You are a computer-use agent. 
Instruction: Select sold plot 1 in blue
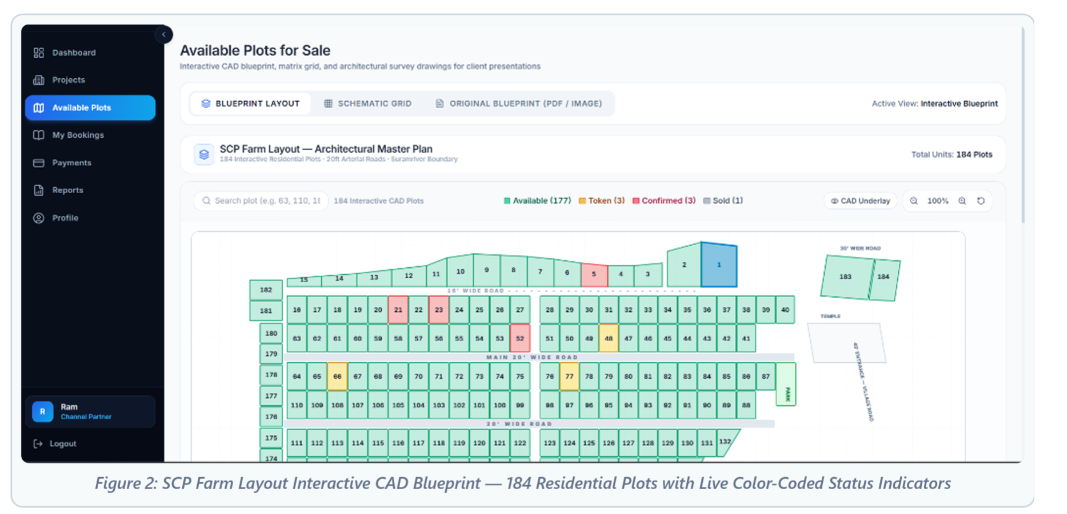click(x=719, y=264)
